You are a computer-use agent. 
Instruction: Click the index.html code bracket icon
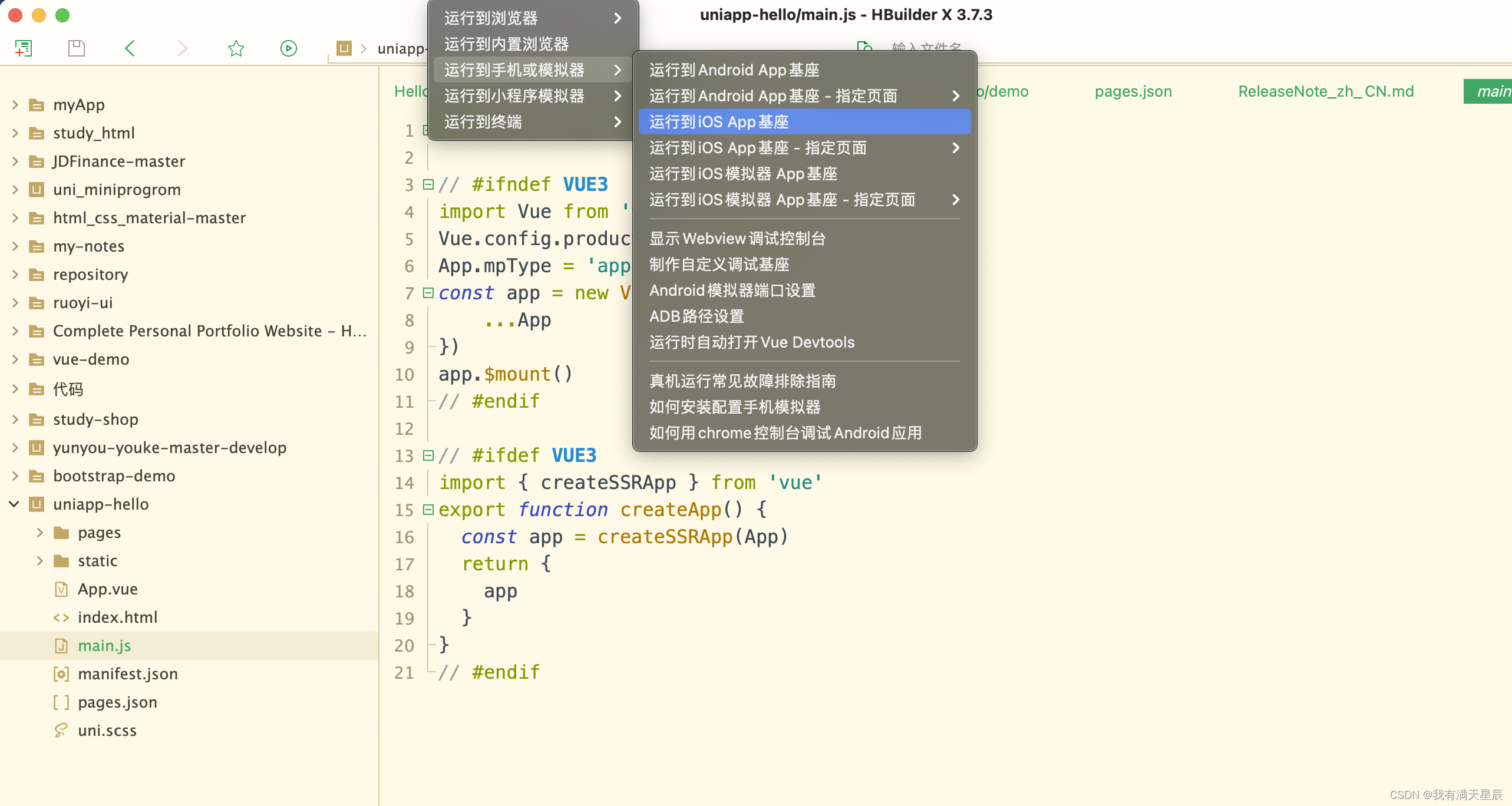point(61,617)
